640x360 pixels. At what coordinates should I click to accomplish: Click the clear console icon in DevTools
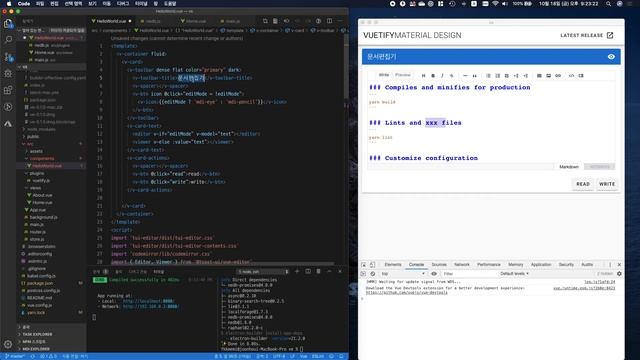pyautogui.click(x=372, y=273)
